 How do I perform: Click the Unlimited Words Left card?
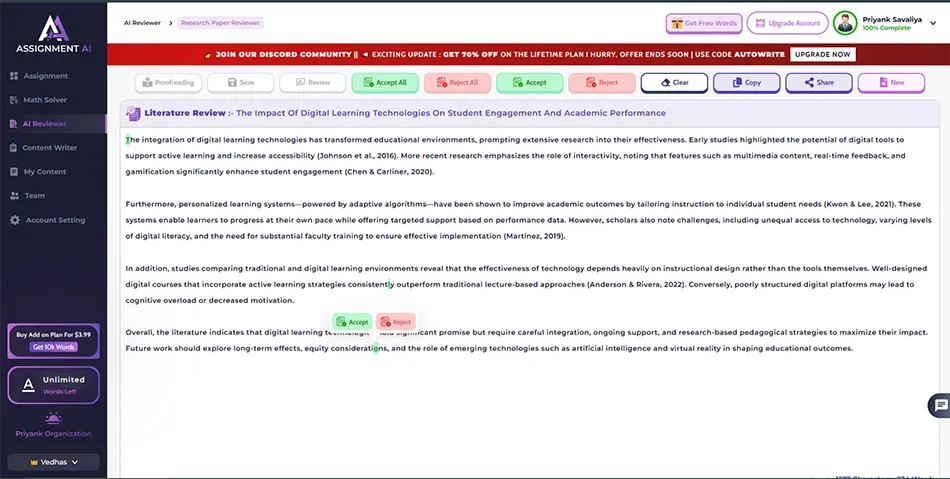click(53, 385)
